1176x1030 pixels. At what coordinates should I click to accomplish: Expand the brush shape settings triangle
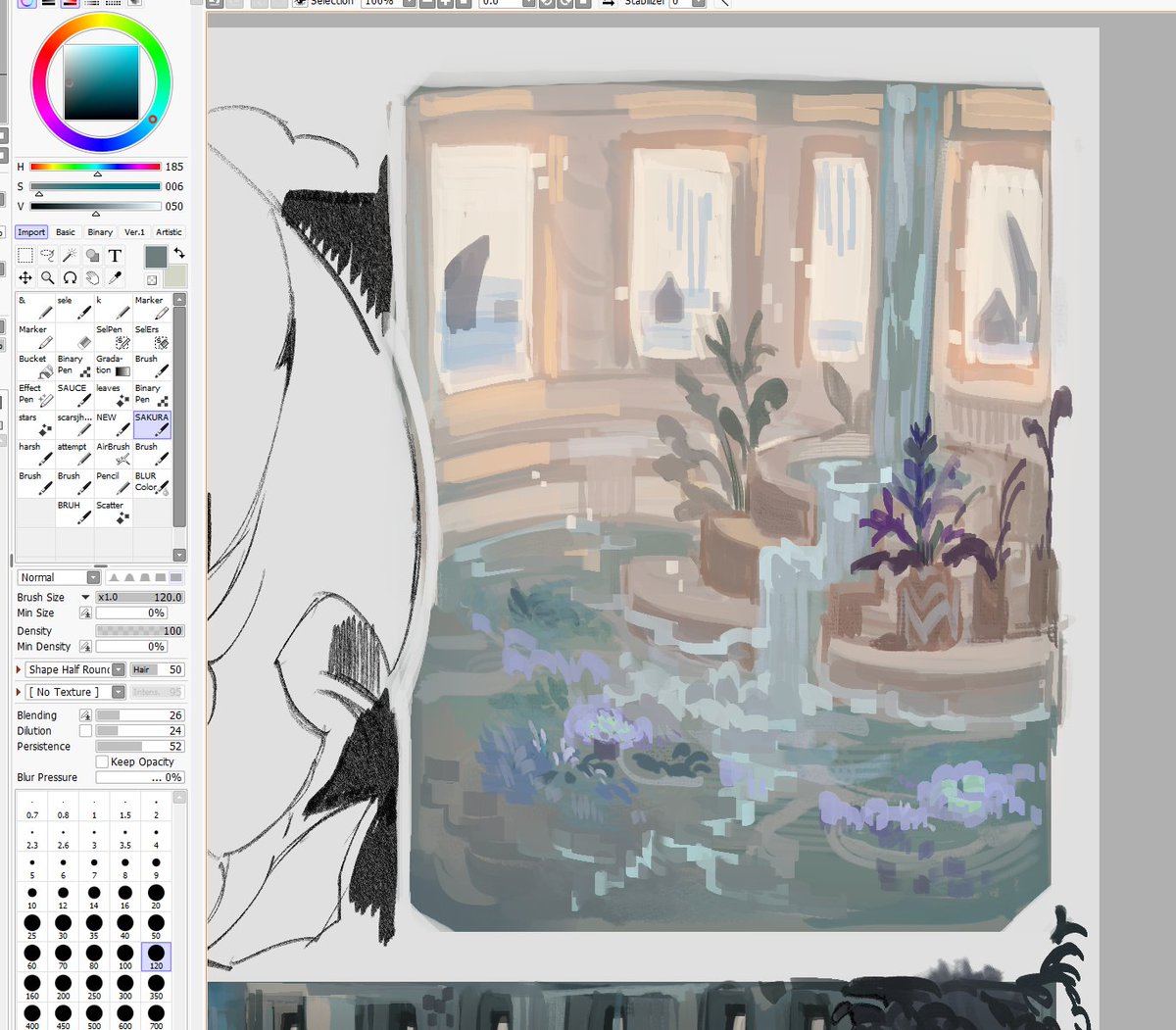tap(20, 669)
